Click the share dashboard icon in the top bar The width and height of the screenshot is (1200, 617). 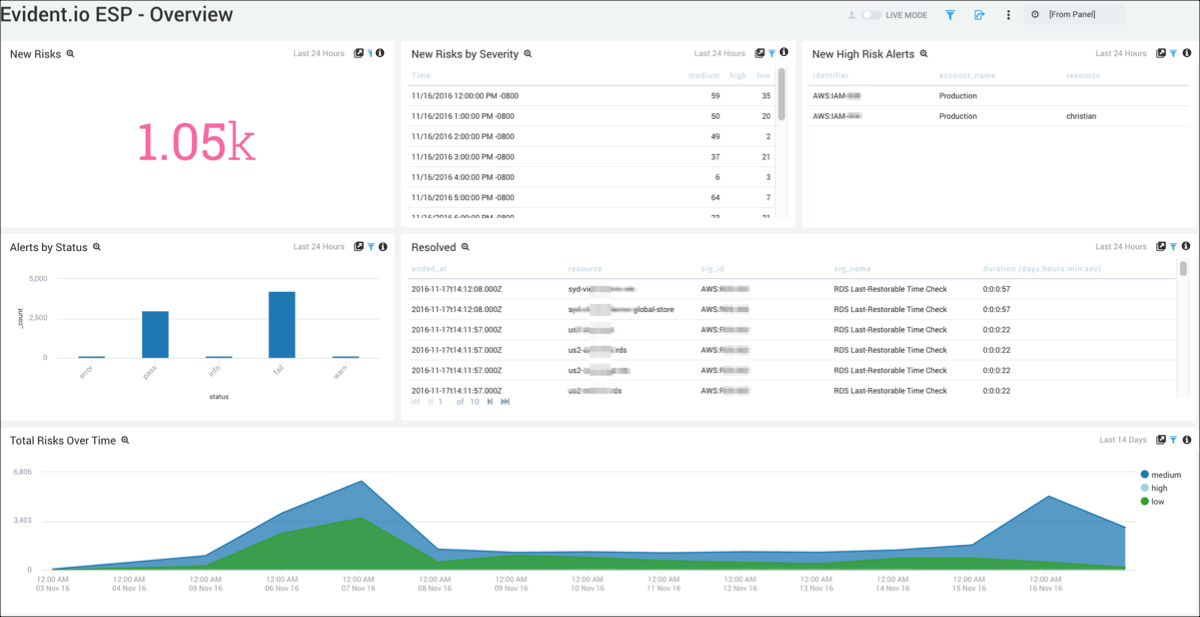point(978,15)
